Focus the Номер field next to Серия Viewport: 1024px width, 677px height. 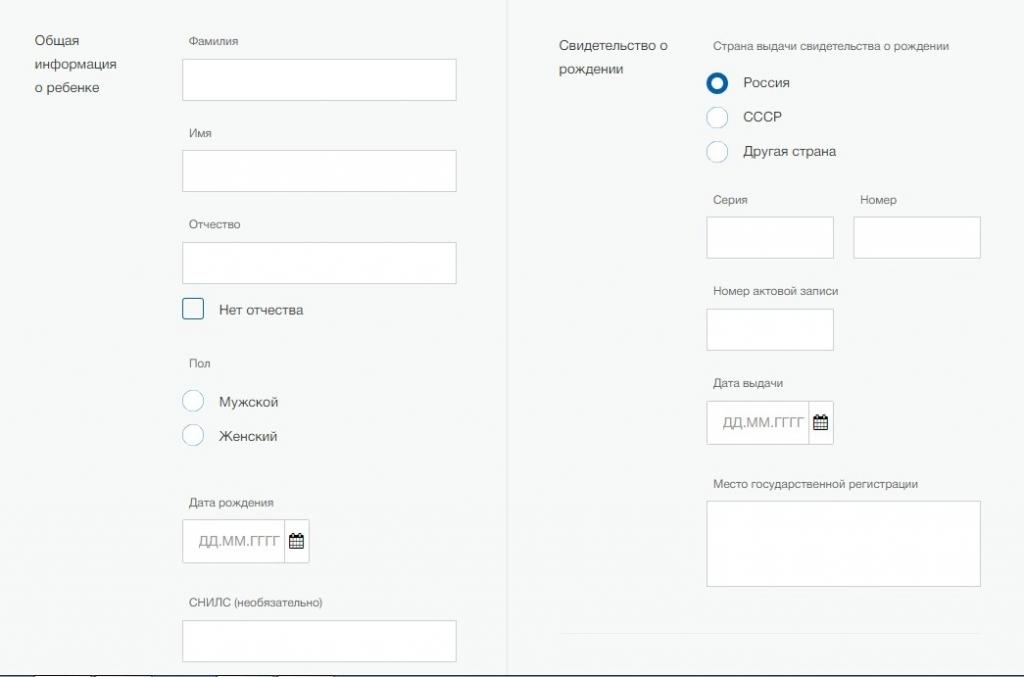pos(916,237)
